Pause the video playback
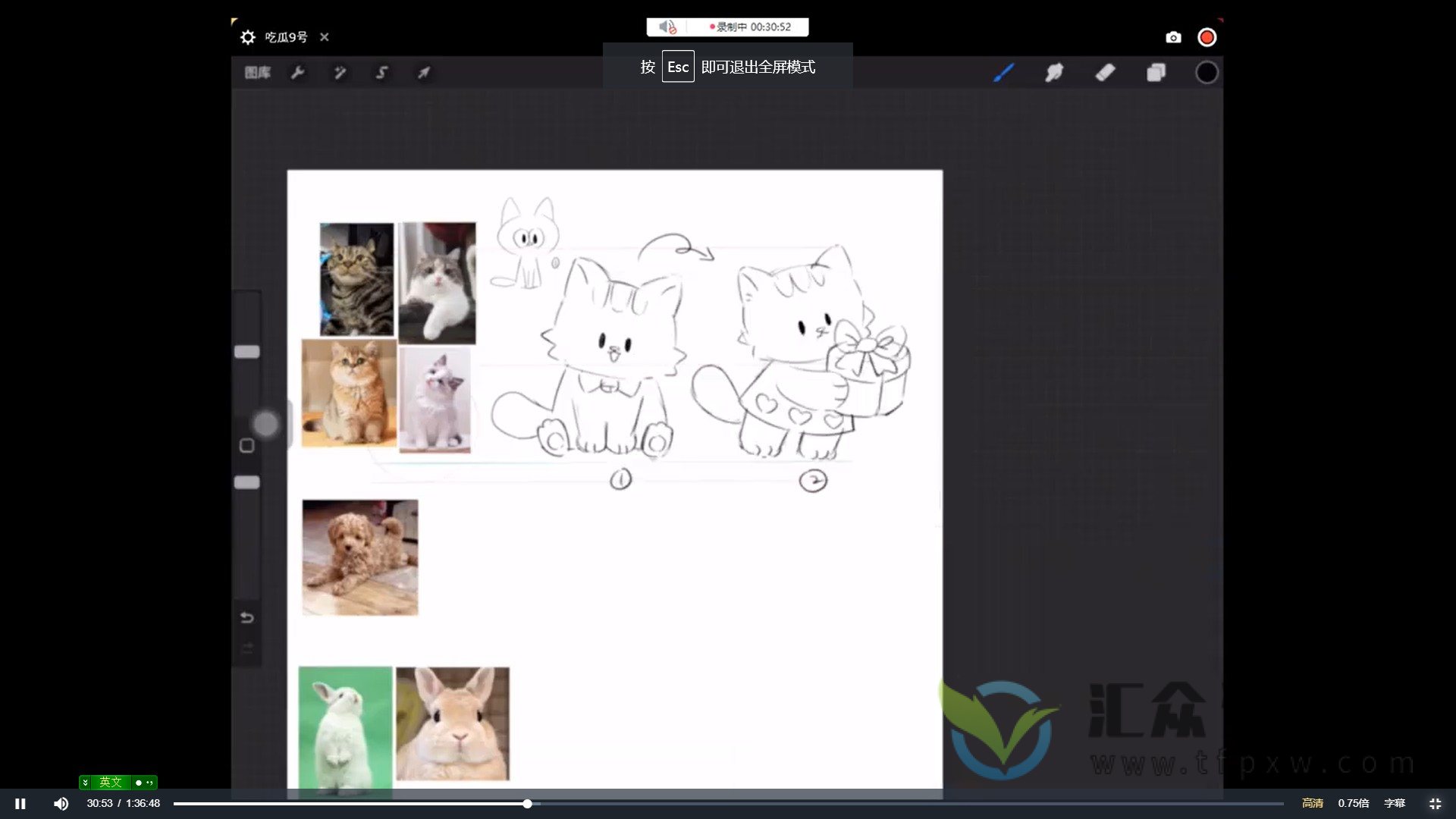Viewport: 1456px width, 819px height. (20, 803)
